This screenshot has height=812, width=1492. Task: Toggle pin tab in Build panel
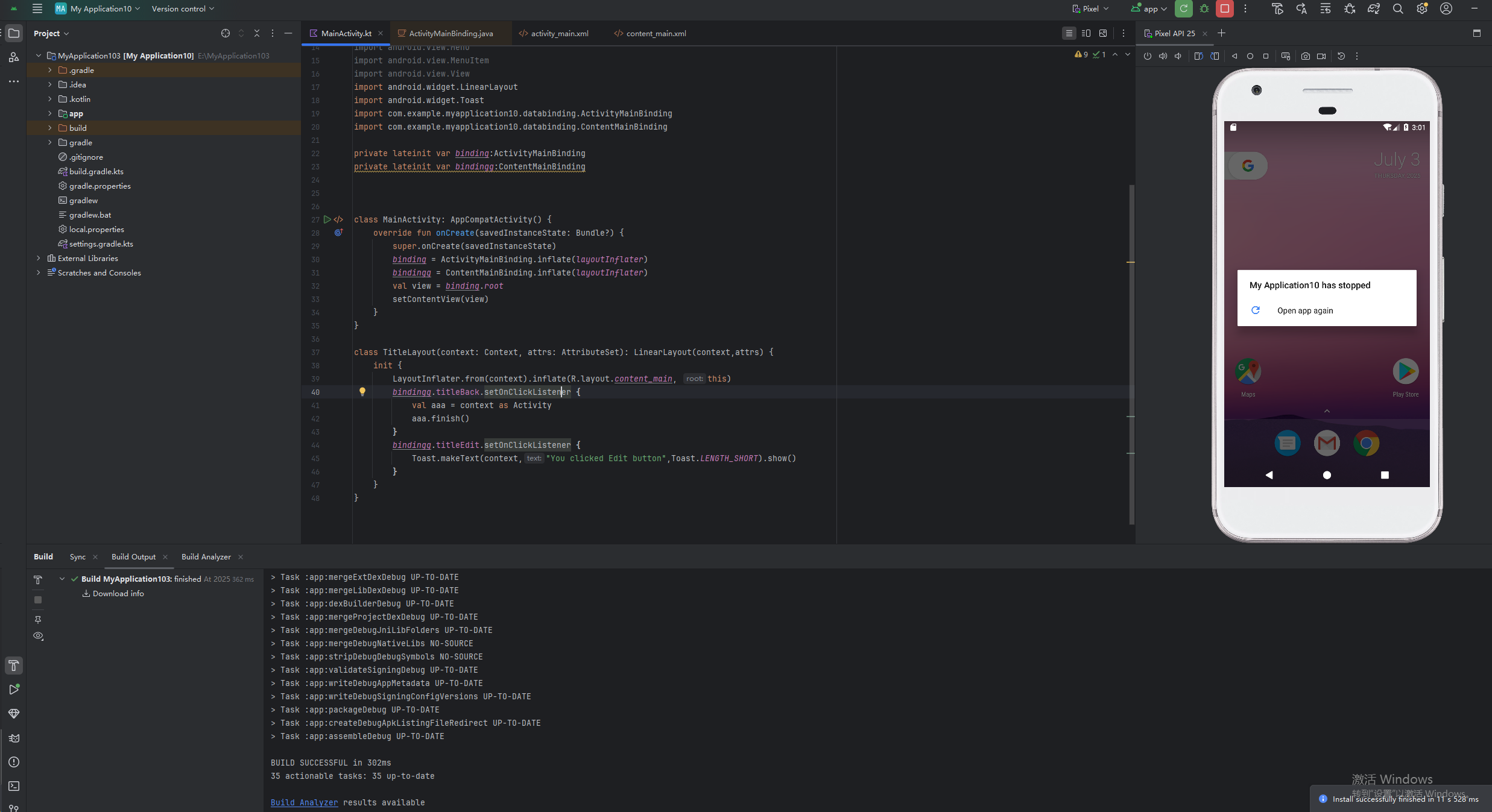point(38,620)
